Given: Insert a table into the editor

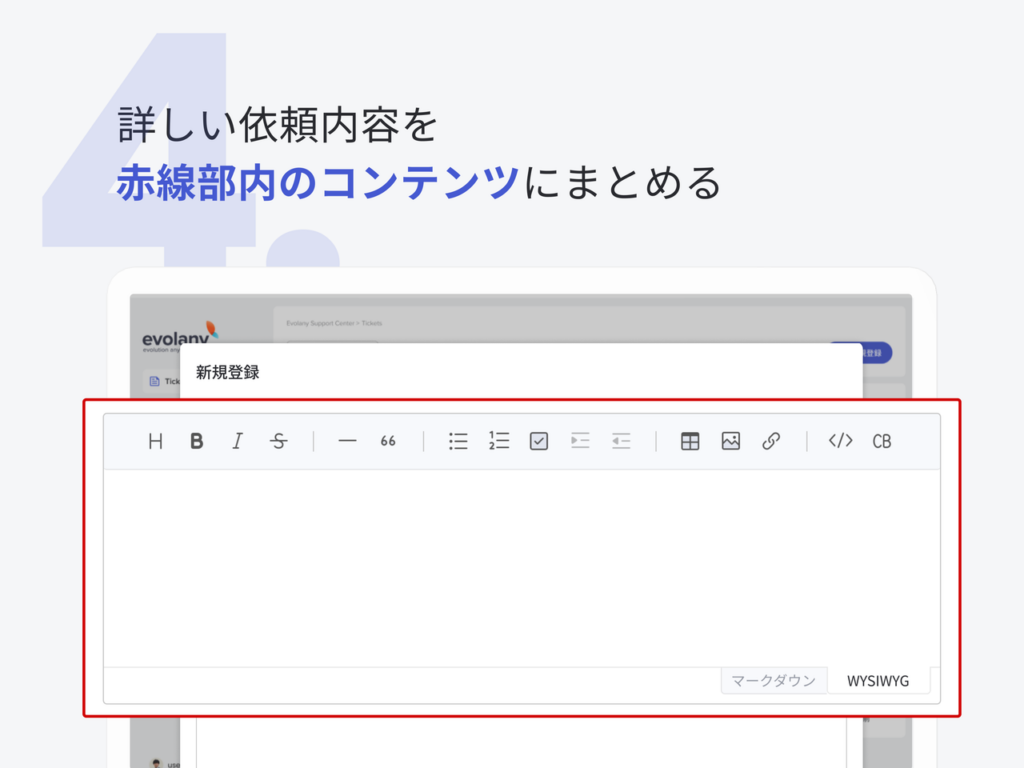Looking at the screenshot, I should tap(690, 441).
